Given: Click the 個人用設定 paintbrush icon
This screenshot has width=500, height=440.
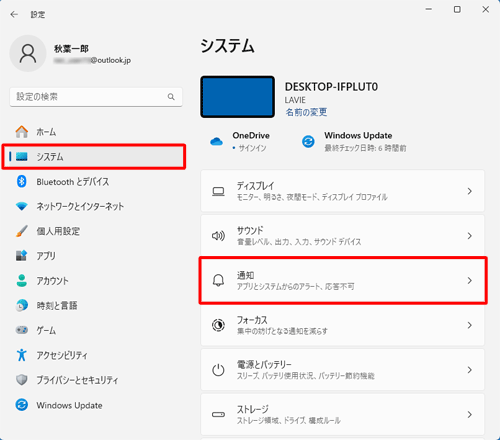Looking at the screenshot, I should pyautogui.click(x=22, y=231).
